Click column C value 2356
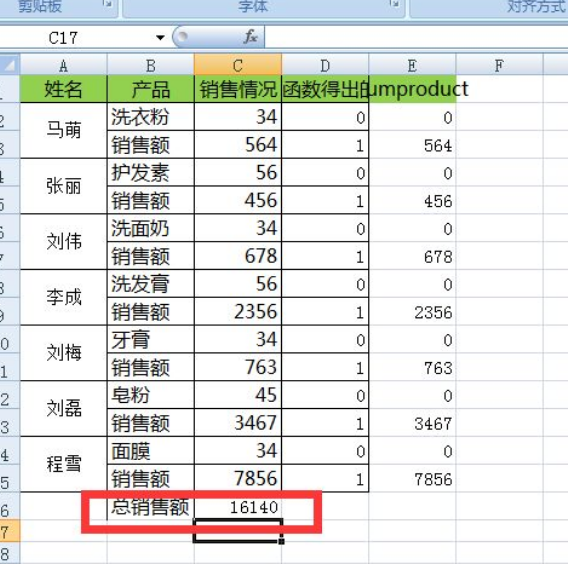The image size is (568, 564). coord(238,312)
